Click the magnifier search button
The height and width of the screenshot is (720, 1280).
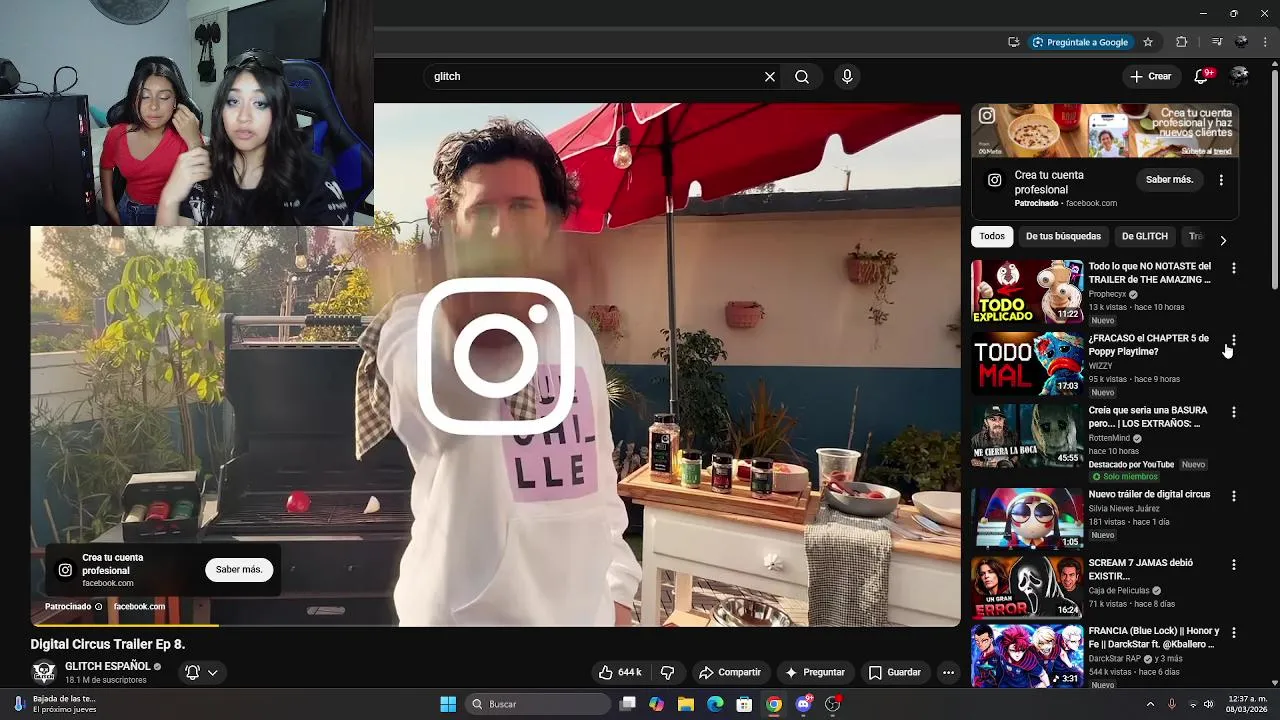point(802,77)
